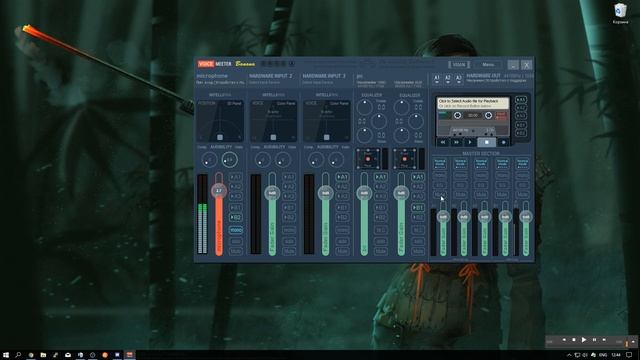
Task: Cycle Normal mode on A1 master bus
Action: pyautogui.click(x=440, y=164)
